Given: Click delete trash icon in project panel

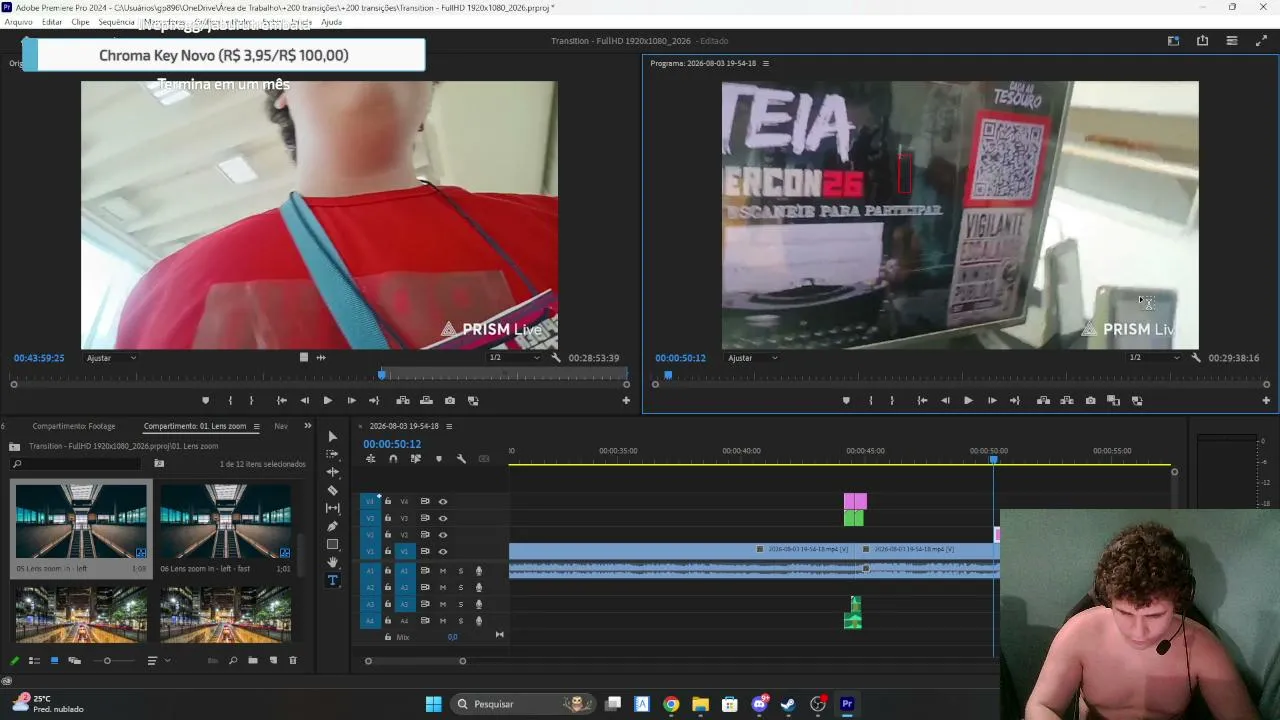Looking at the screenshot, I should (x=293, y=661).
